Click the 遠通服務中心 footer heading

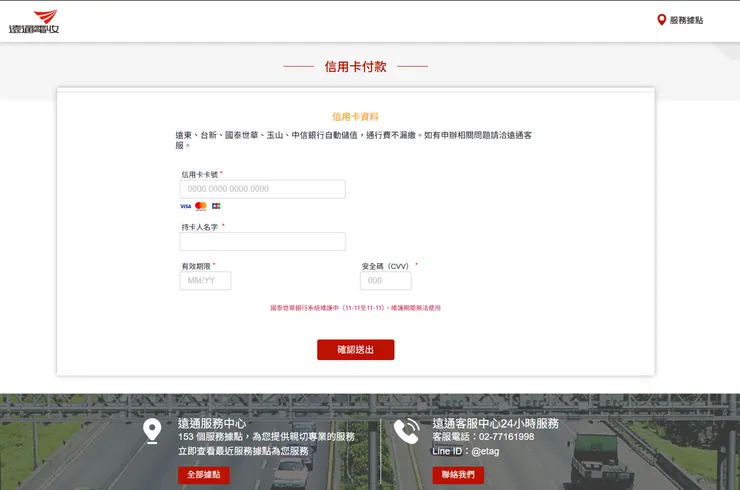click(x=212, y=423)
